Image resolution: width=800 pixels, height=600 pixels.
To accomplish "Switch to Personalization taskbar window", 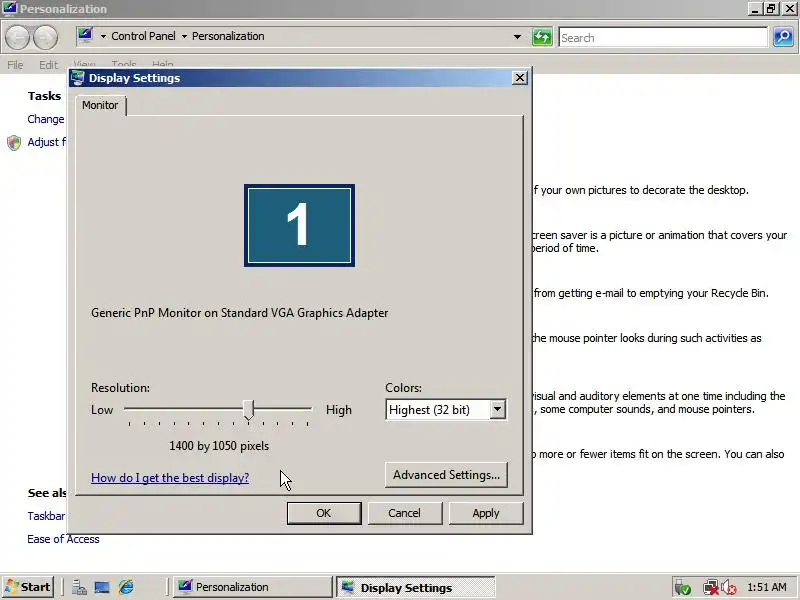I will coord(253,587).
